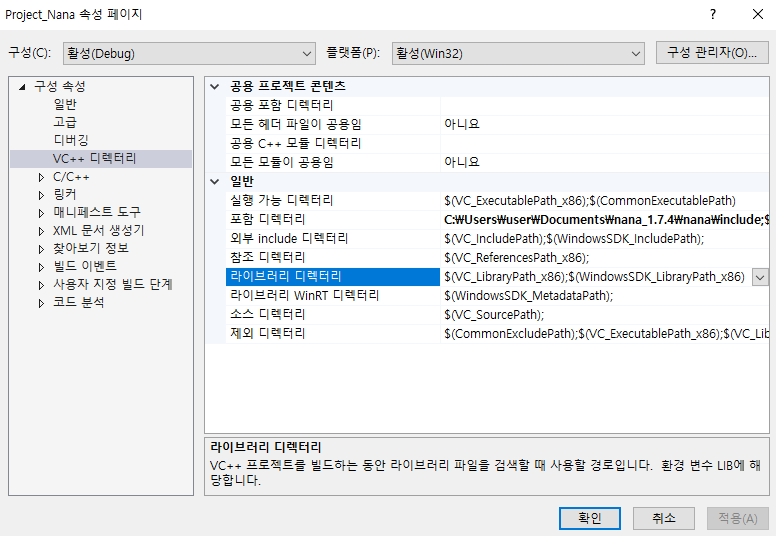Cancel with the 취소 button
The image size is (776, 536).
click(x=664, y=518)
